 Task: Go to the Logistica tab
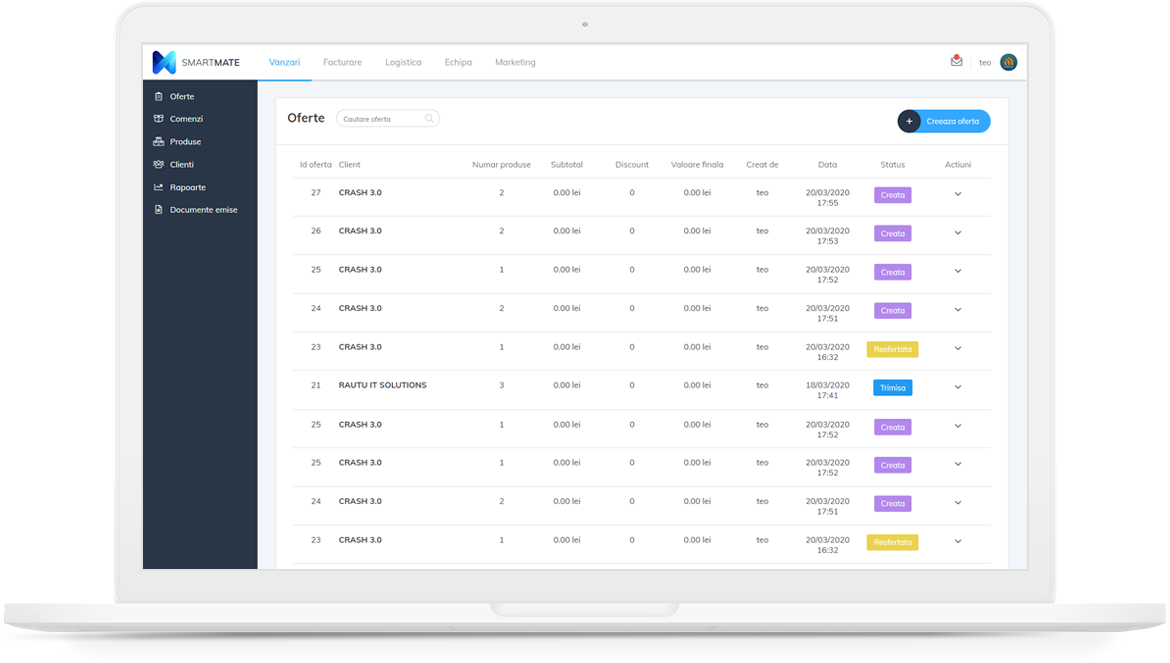[403, 62]
